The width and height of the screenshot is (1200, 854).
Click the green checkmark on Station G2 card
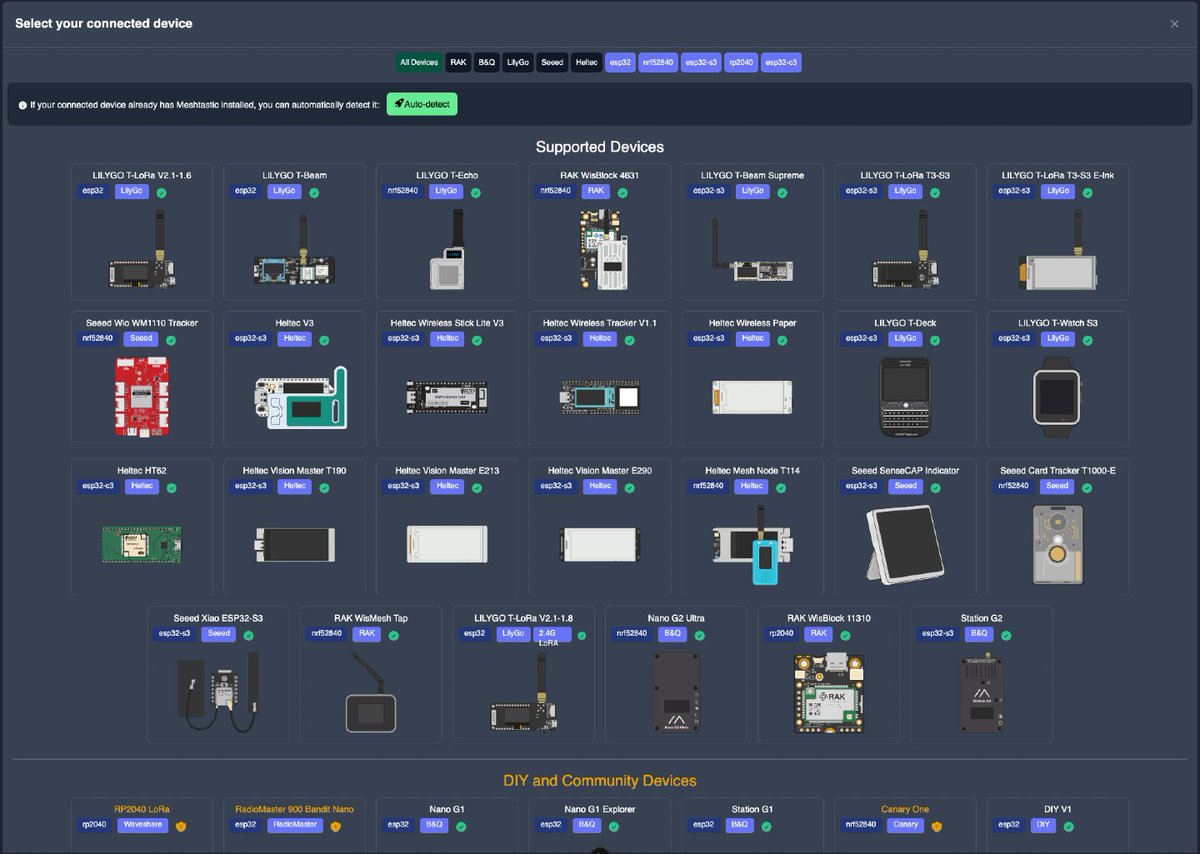1006,634
